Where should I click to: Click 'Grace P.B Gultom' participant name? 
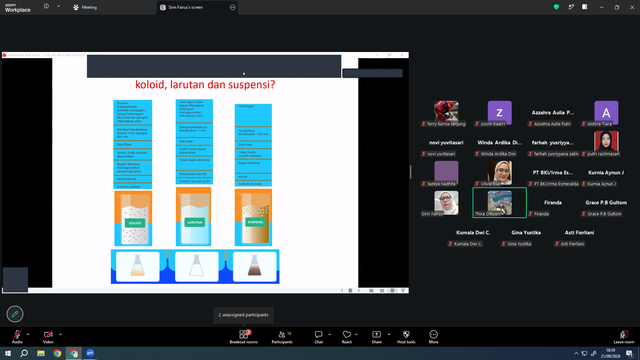(x=606, y=202)
